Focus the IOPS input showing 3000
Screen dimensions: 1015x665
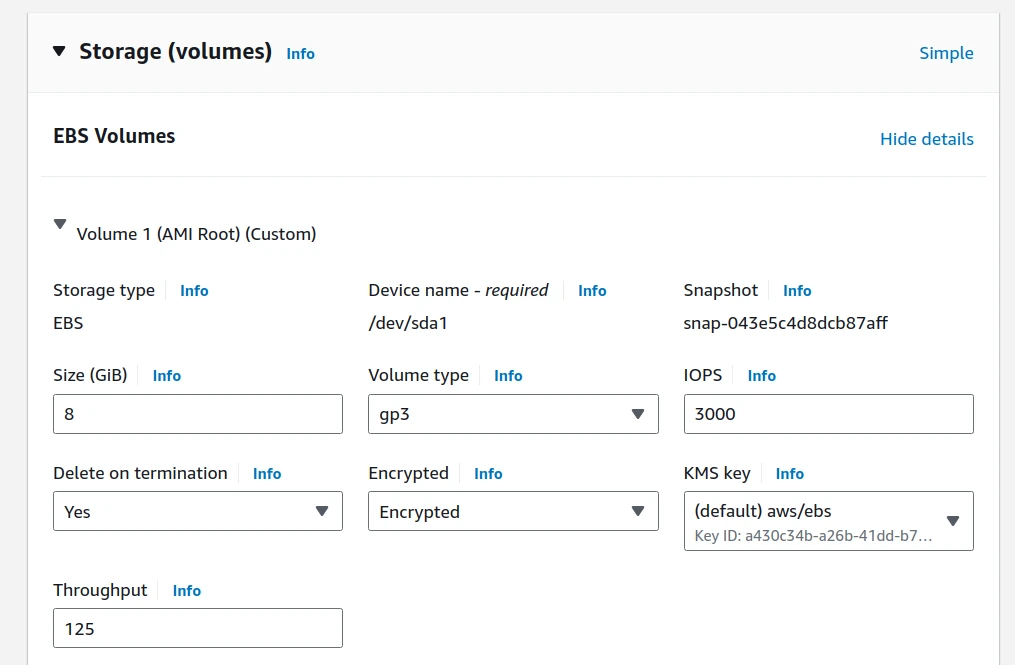tap(829, 414)
